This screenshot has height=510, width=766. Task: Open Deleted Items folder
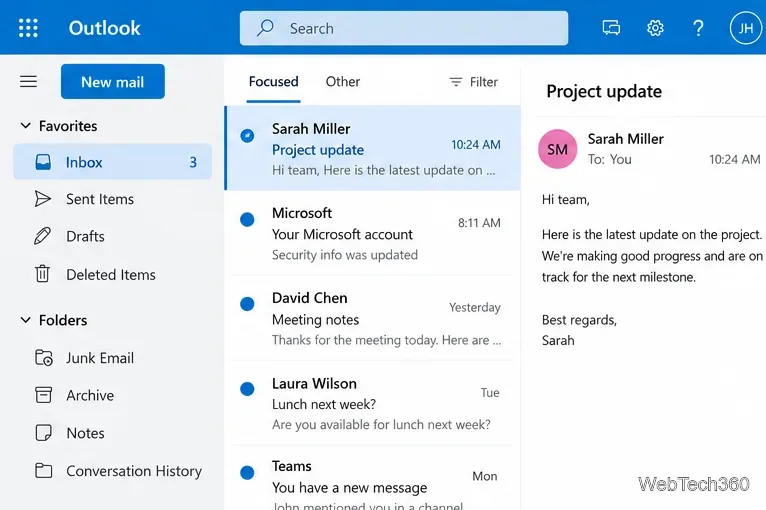tap(113, 274)
